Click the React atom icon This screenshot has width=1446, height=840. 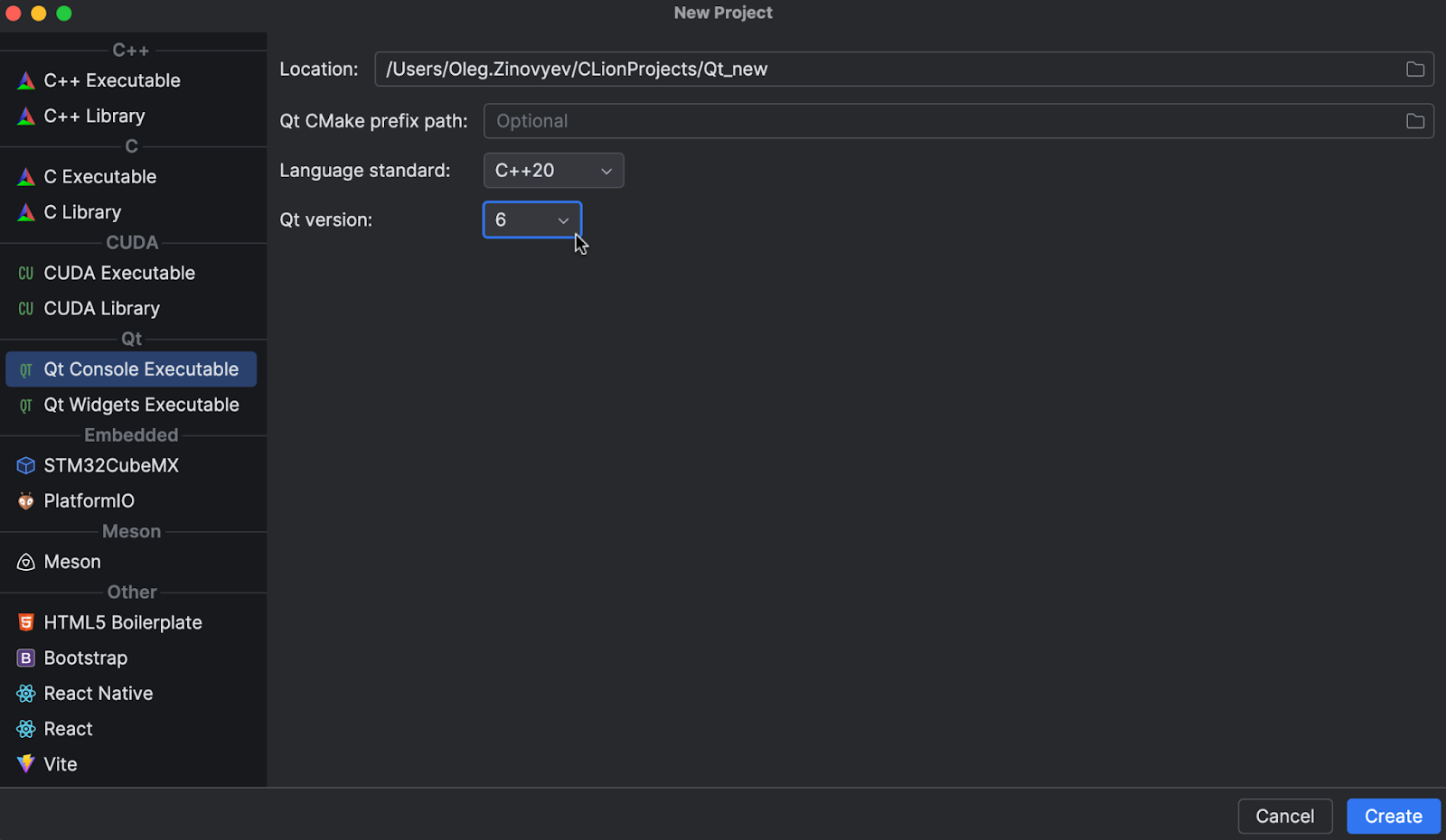(26, 729)
